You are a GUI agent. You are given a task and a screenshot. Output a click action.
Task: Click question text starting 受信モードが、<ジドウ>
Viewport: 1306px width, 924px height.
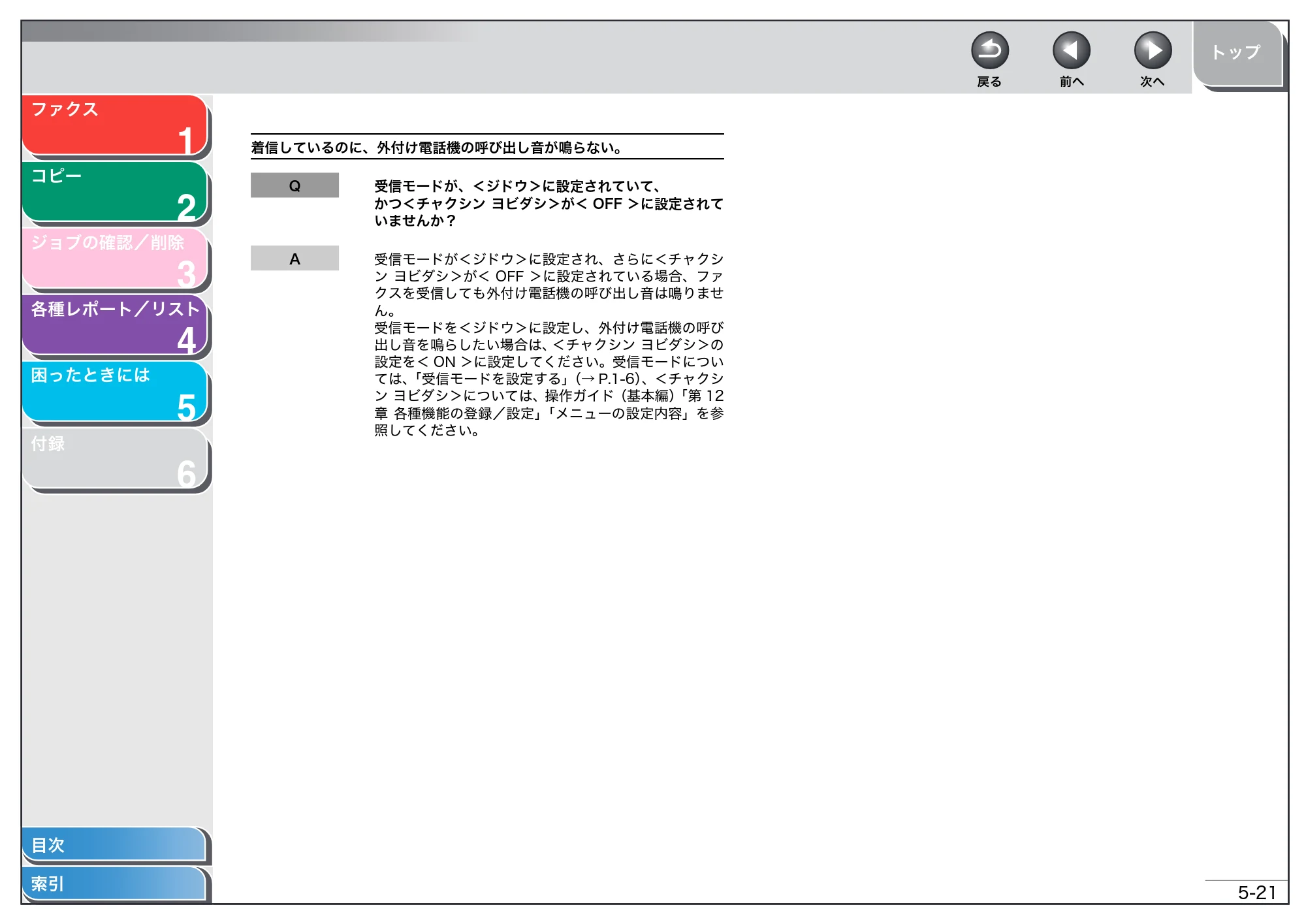coord(549,203)
